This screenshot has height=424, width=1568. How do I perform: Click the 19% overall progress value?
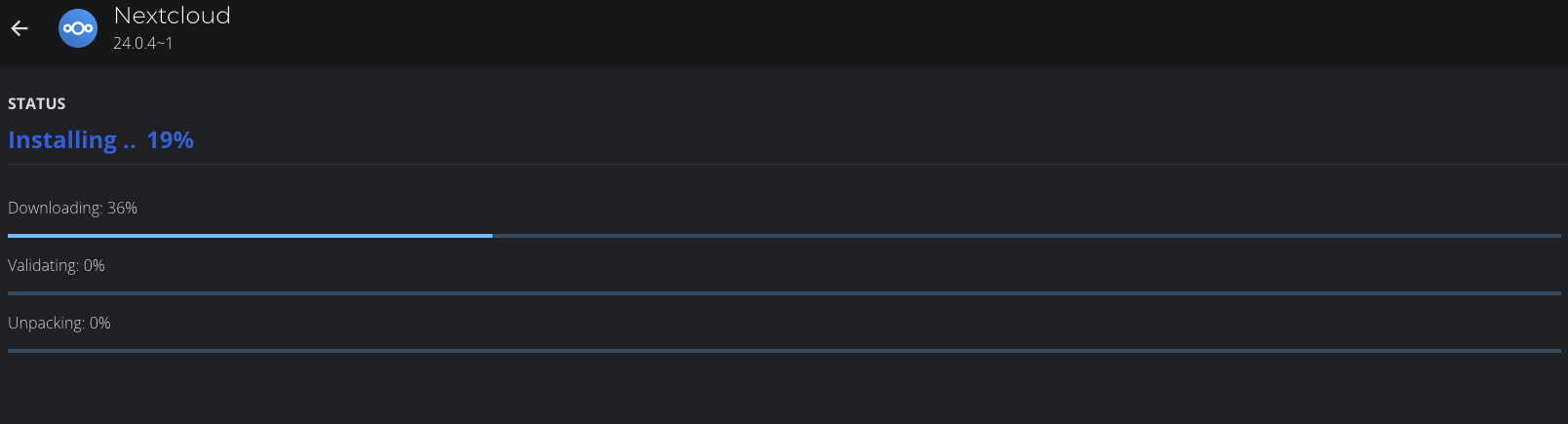(x=170, y=140)
